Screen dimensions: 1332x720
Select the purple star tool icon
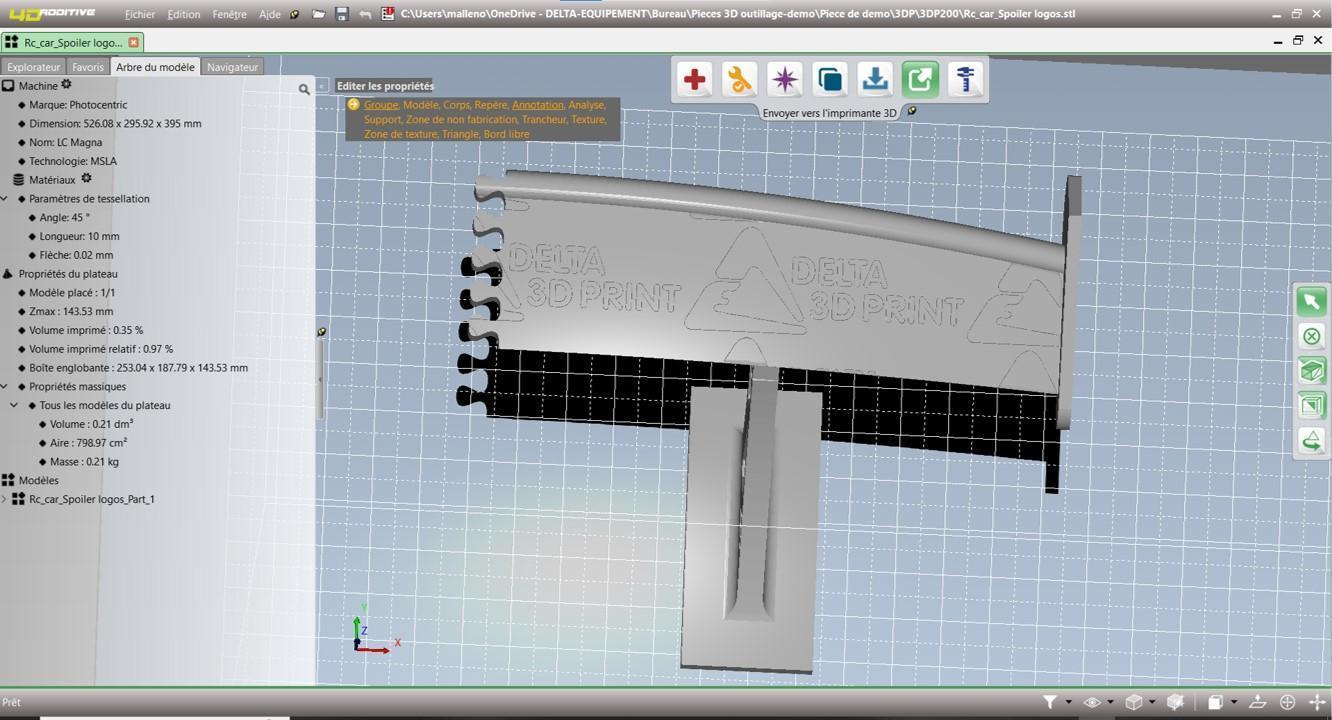785,79
